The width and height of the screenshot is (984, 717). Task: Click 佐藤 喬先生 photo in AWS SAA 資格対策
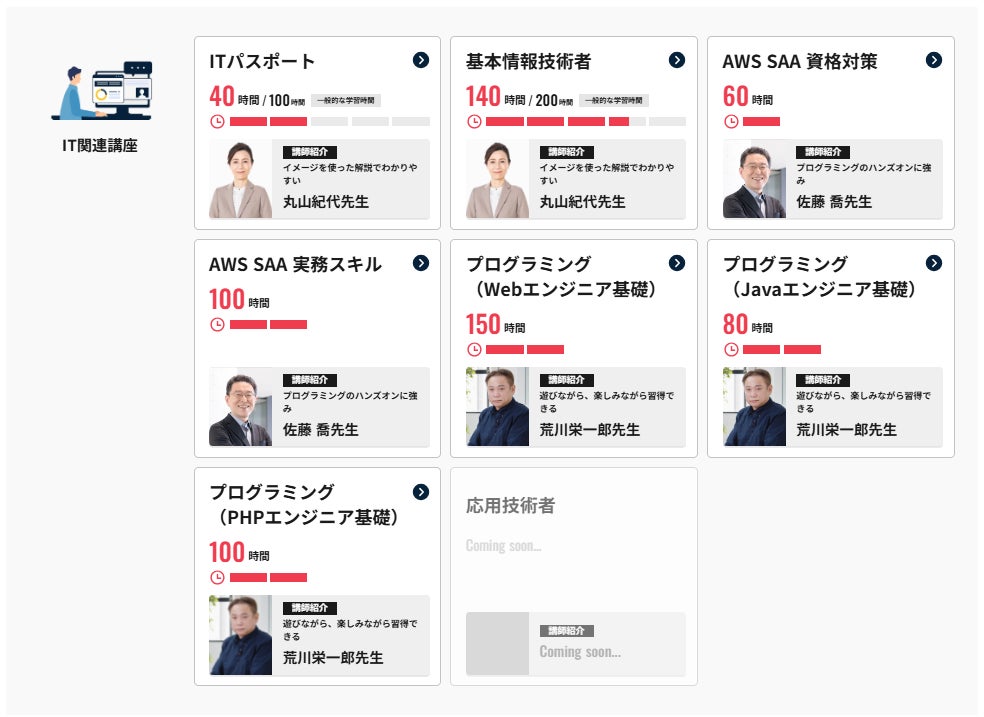pyautogui.click(x=754, y=179)
